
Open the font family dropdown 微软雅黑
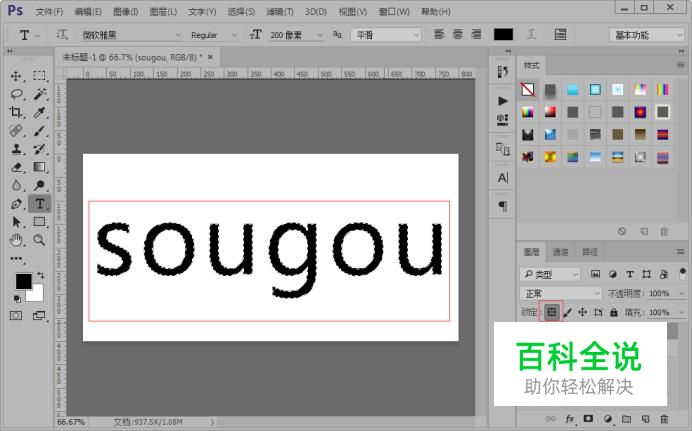click(x=131, y=35)
